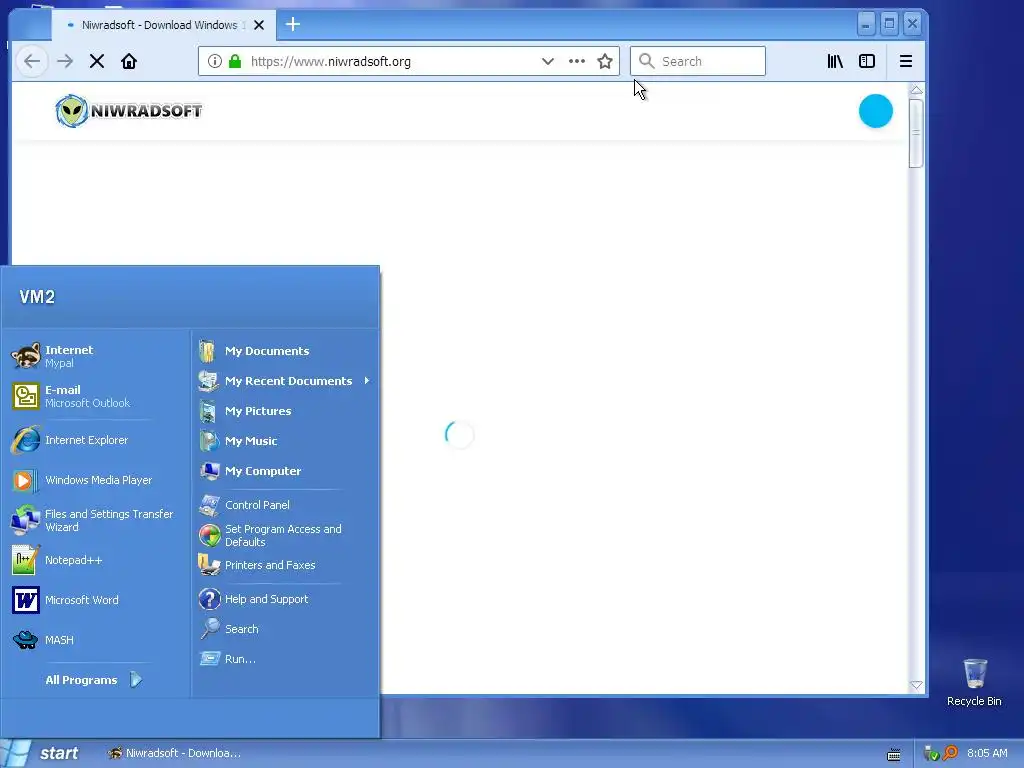Image resolution: width=1024 pixels, height=768 pixels.
Task: Open the page actions three-dots menu
Action: pos(577,61)
